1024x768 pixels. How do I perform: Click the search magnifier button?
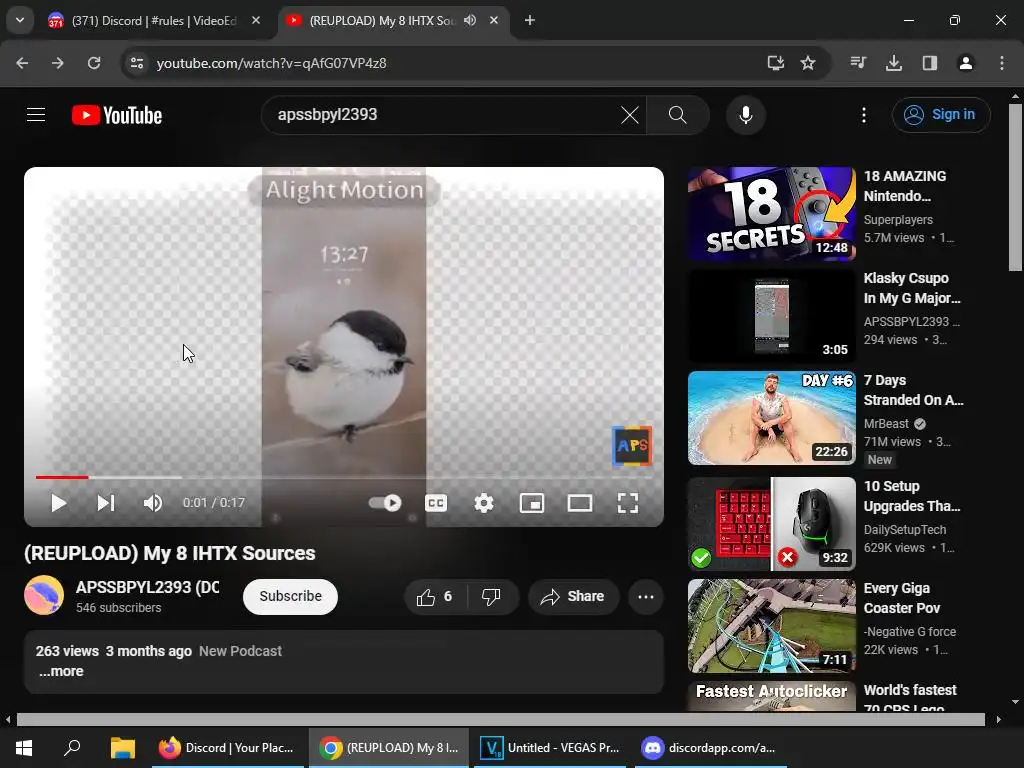pos(677,115)
